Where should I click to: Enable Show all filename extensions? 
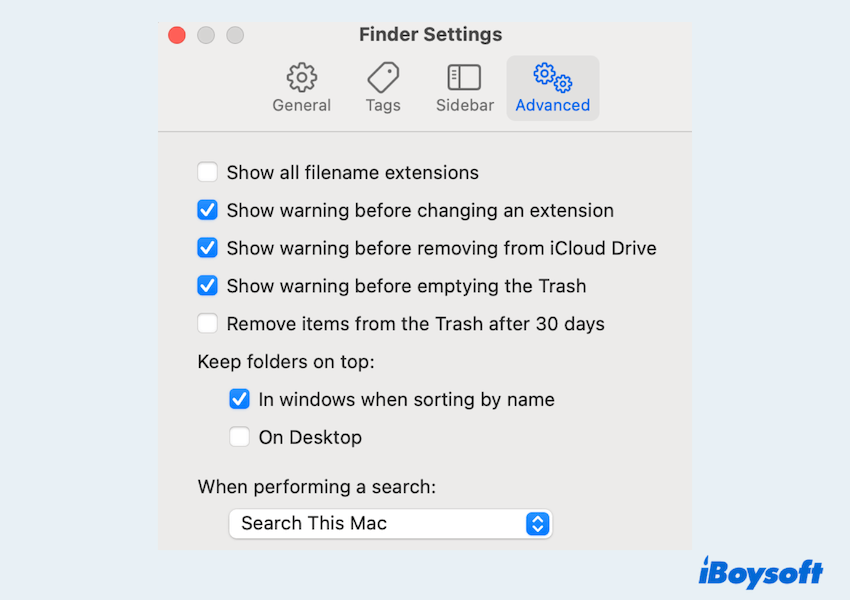click(x=208, y=173)
